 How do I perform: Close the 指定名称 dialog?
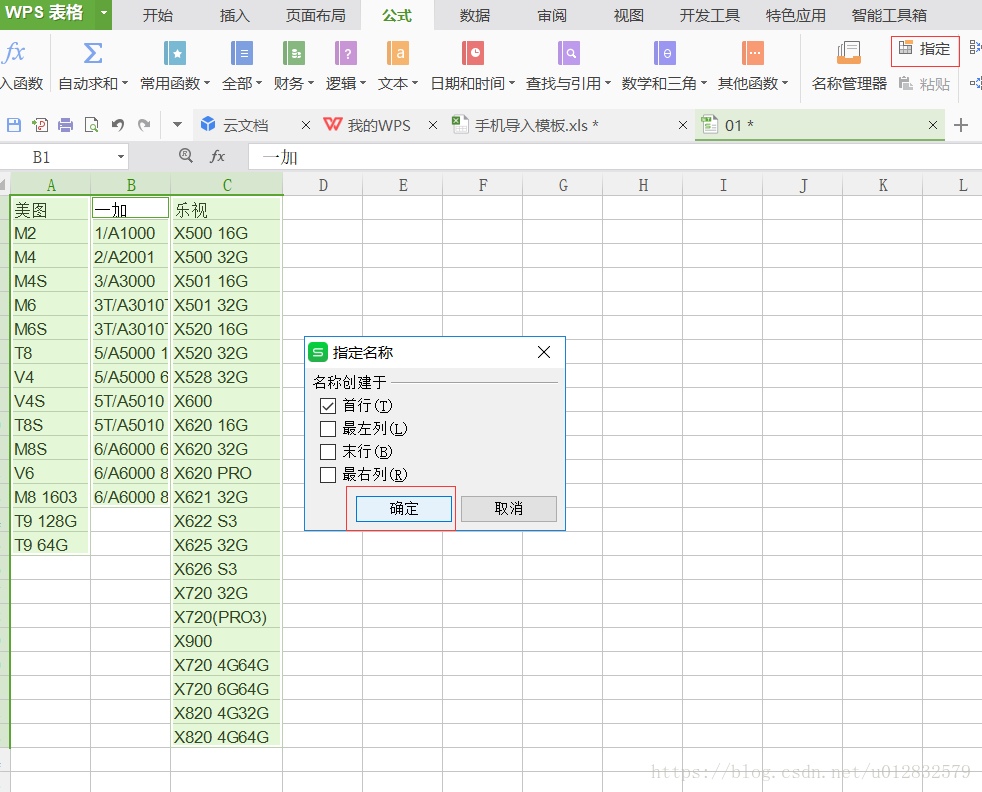pyautogui.click(x=544, y=352)
